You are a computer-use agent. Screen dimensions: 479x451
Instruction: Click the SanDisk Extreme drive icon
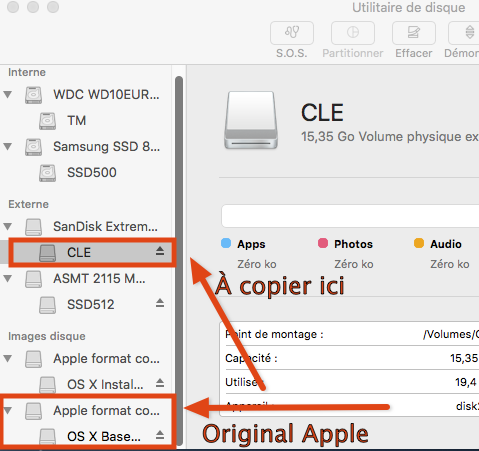coord(33,227)
